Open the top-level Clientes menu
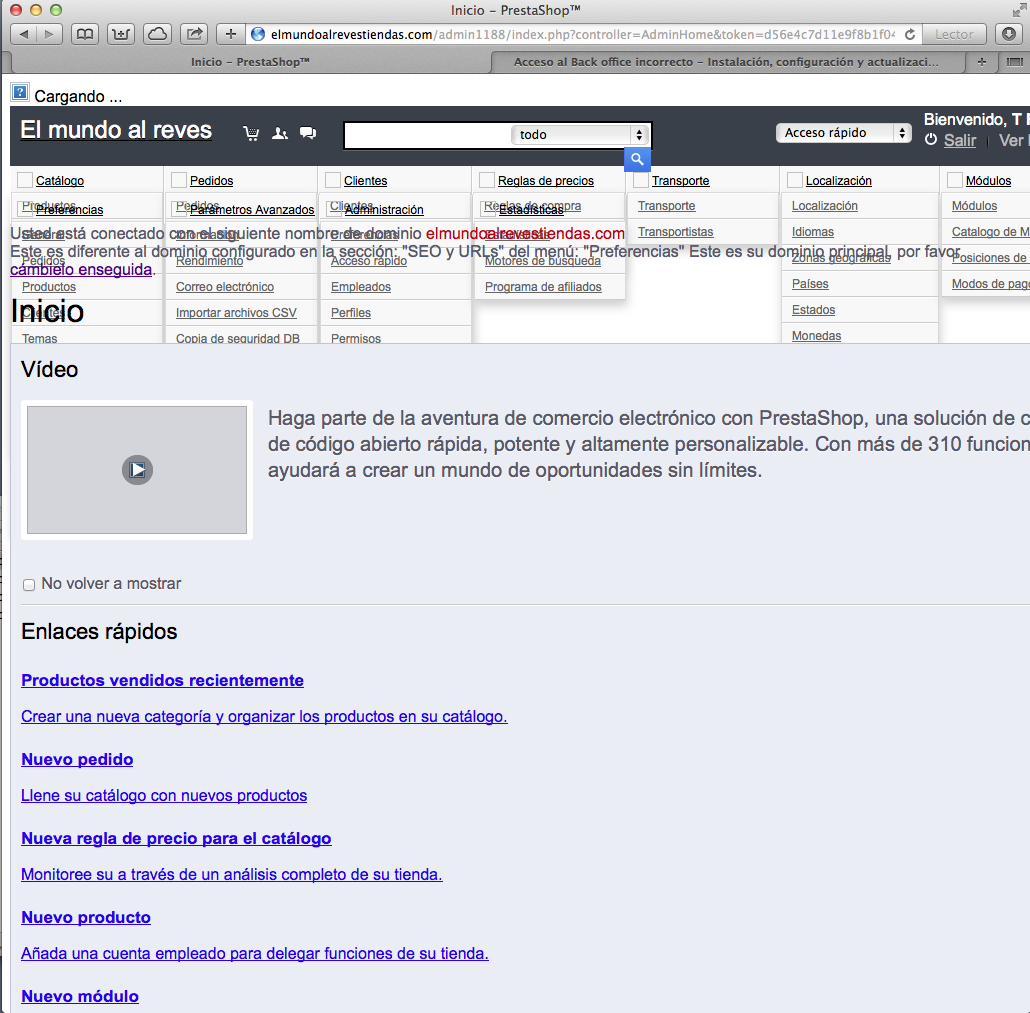The image size is (1030, 1013). pos(365,181)
